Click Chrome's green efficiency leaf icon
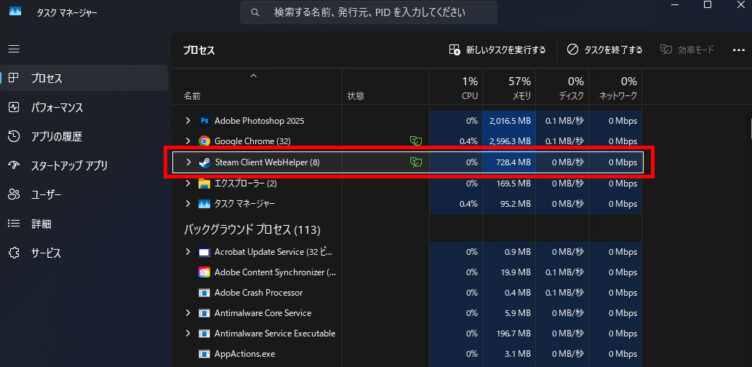This screenshot has width=752, height=367. pos(416,141)
